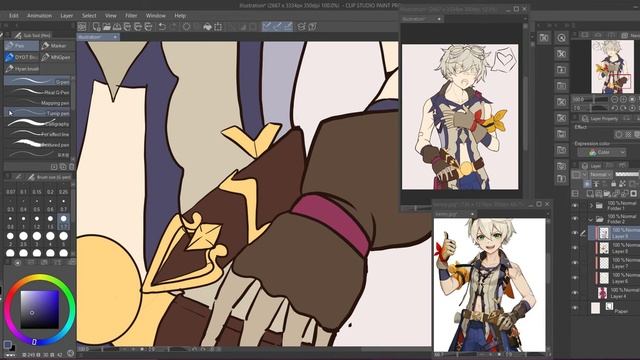Choose the Calligraphy brush
Screen dimensions: 640x360
coord(38,123)
